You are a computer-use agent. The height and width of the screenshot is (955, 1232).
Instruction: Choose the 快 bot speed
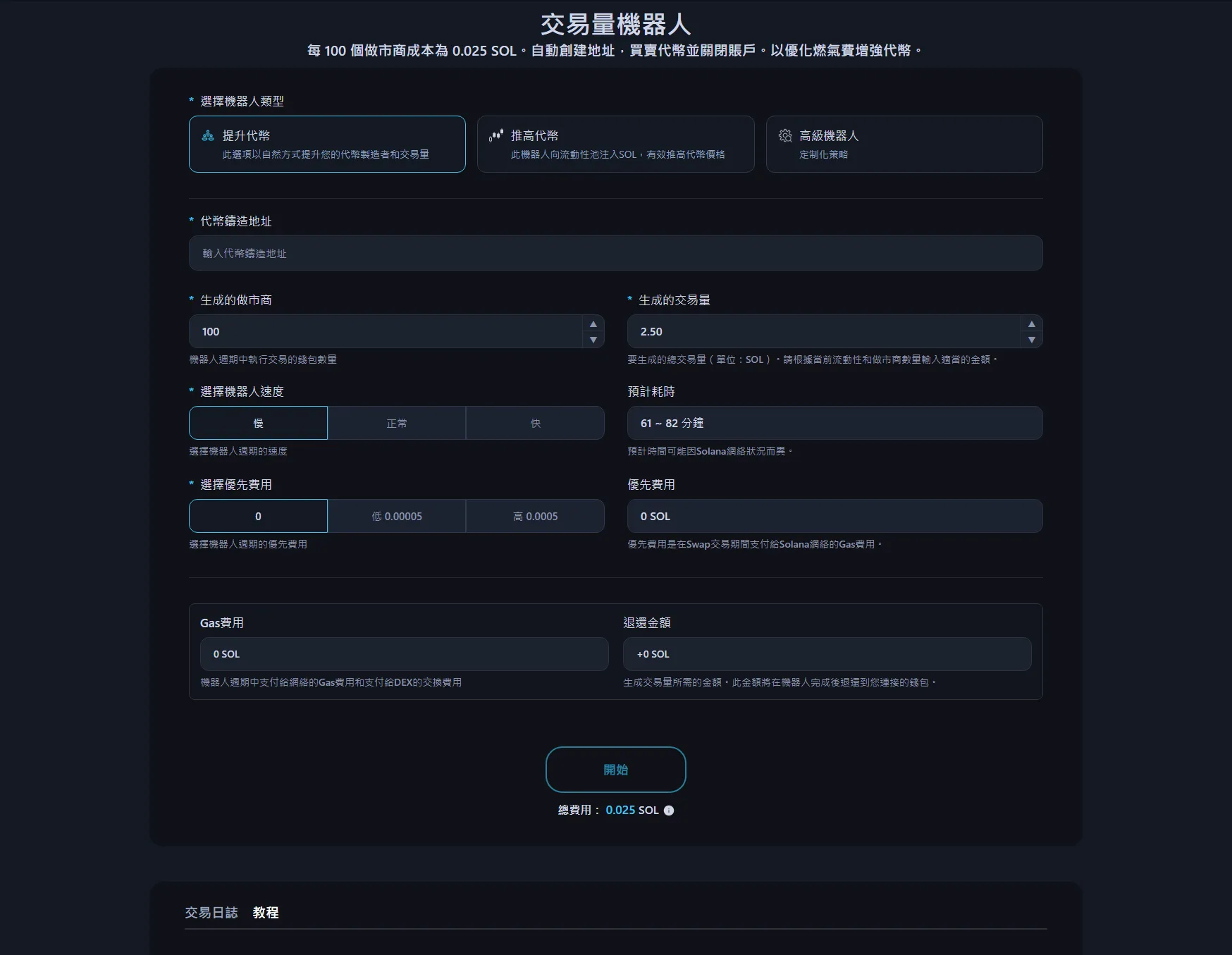click(x=535, y=423)
